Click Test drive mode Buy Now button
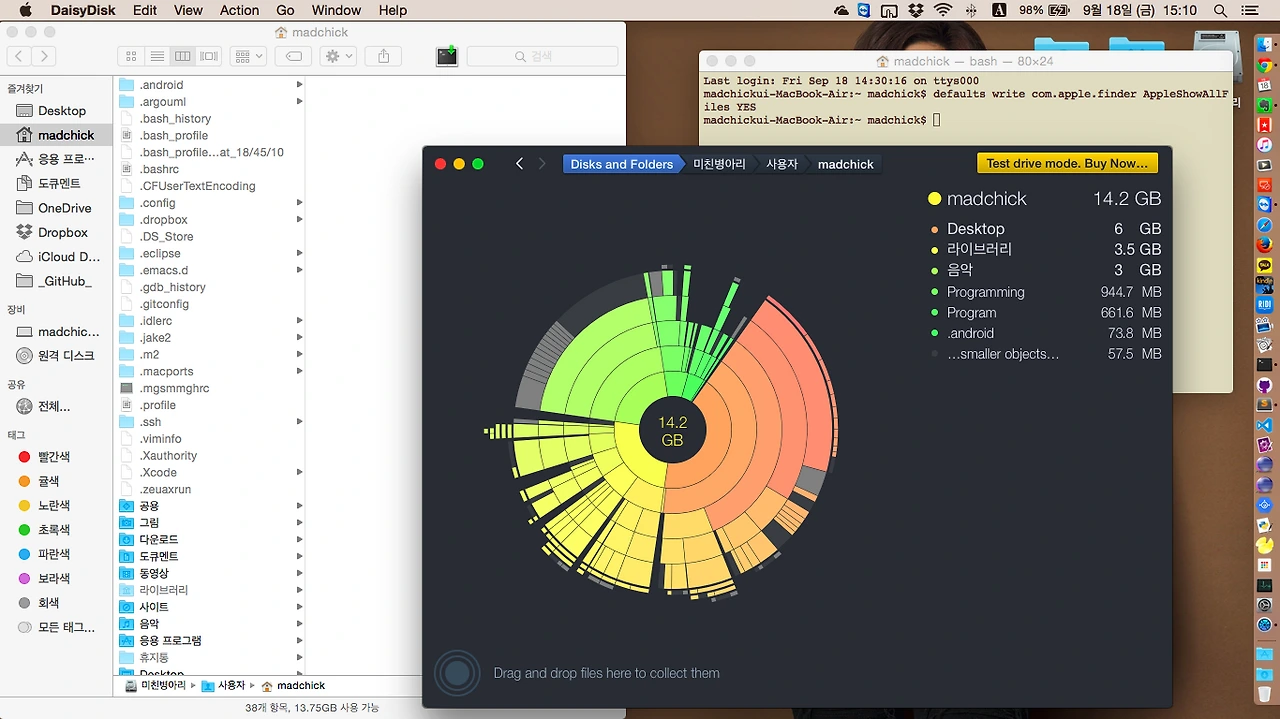The height and width of the screenshot is (719, 1280). (1067, 164)
